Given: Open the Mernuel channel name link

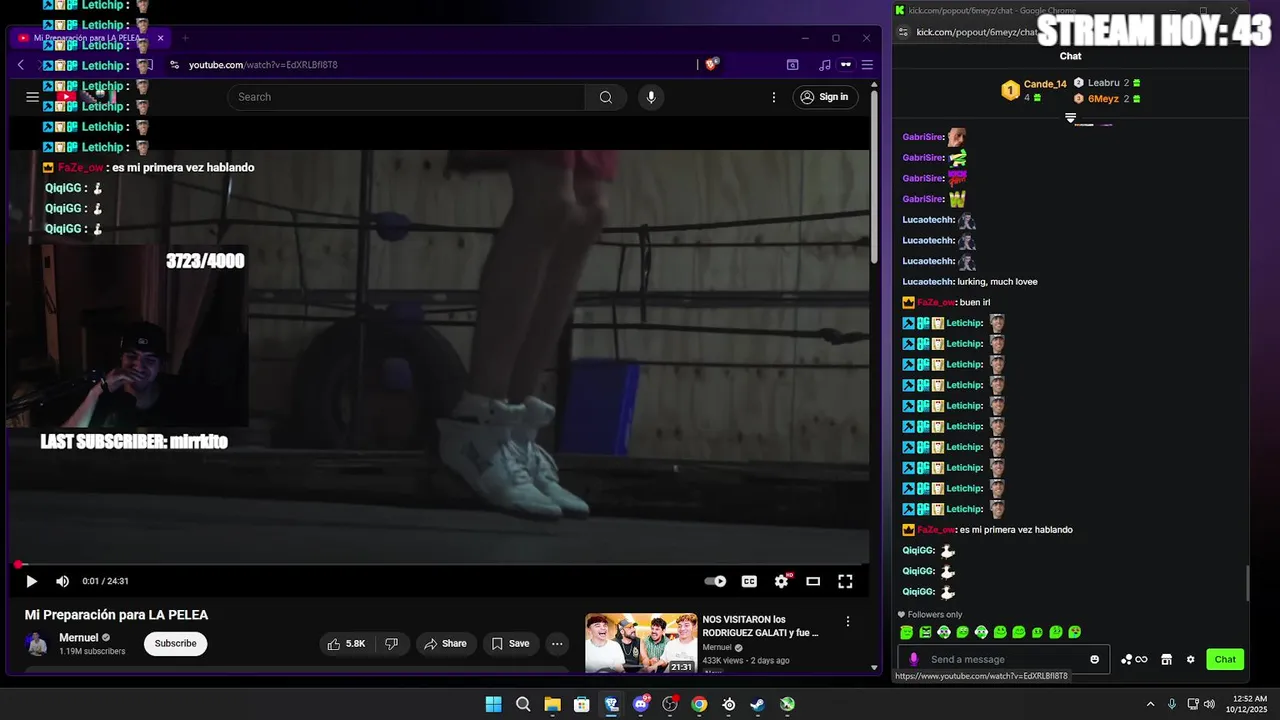Looking at the screenshot, I should tap(80, 637).
